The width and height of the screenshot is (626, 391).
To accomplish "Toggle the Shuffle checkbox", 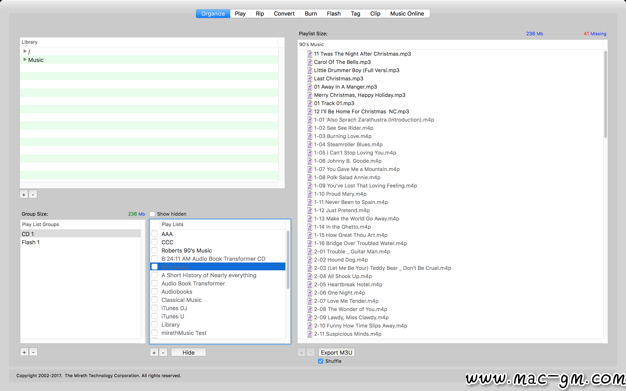I will point(320,361).
